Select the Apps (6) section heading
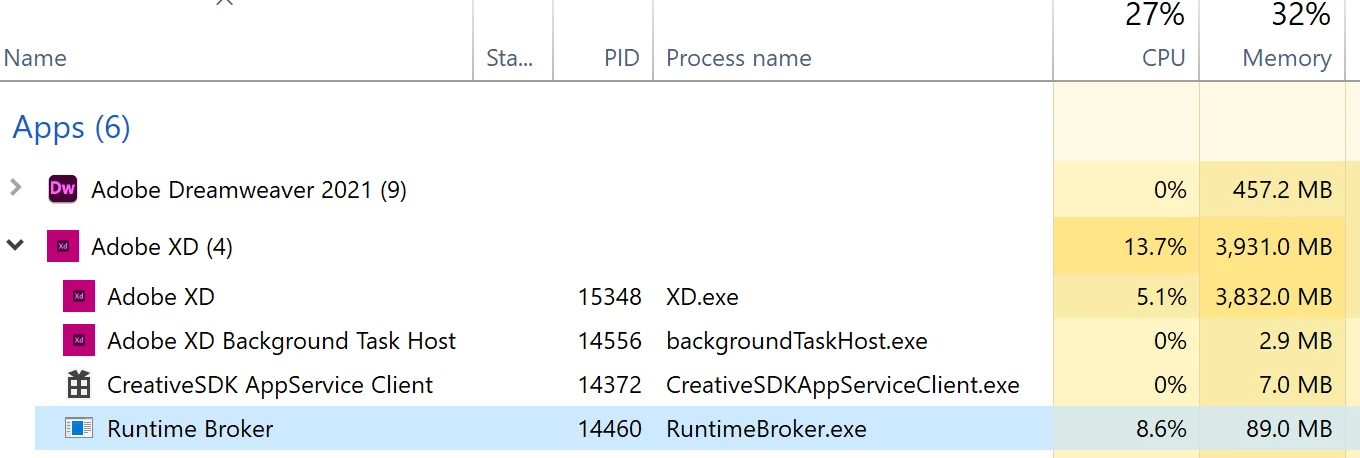This screenshot has height=458, width=1360. [71, 127]
